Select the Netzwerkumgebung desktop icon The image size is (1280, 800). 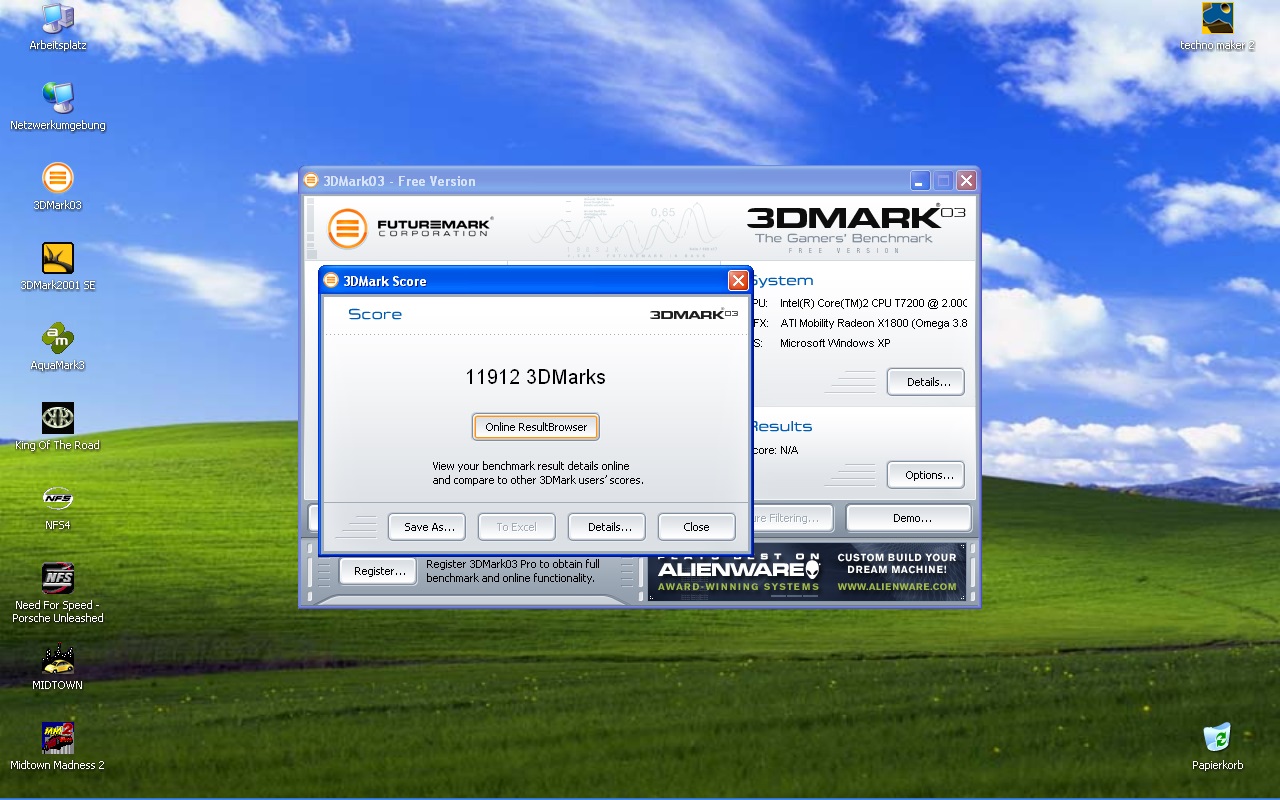58,107
